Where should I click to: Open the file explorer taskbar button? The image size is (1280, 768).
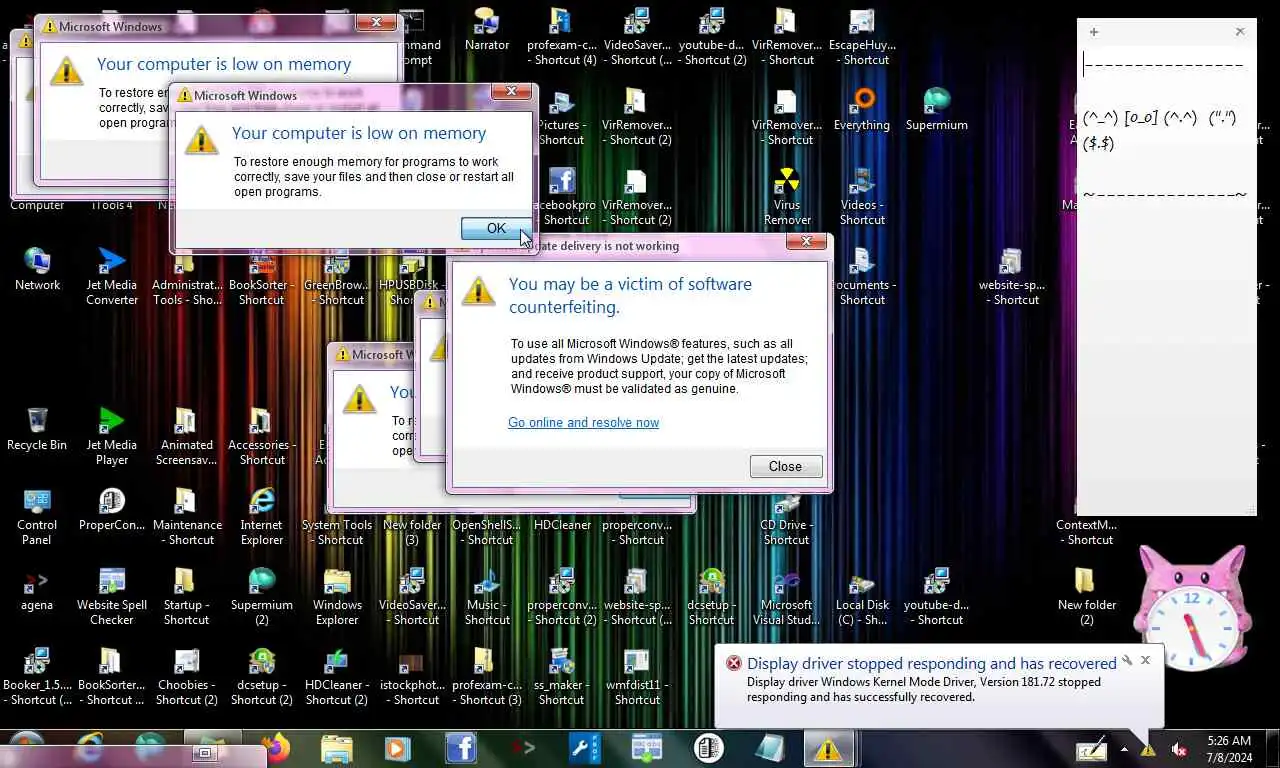[337, 748]
